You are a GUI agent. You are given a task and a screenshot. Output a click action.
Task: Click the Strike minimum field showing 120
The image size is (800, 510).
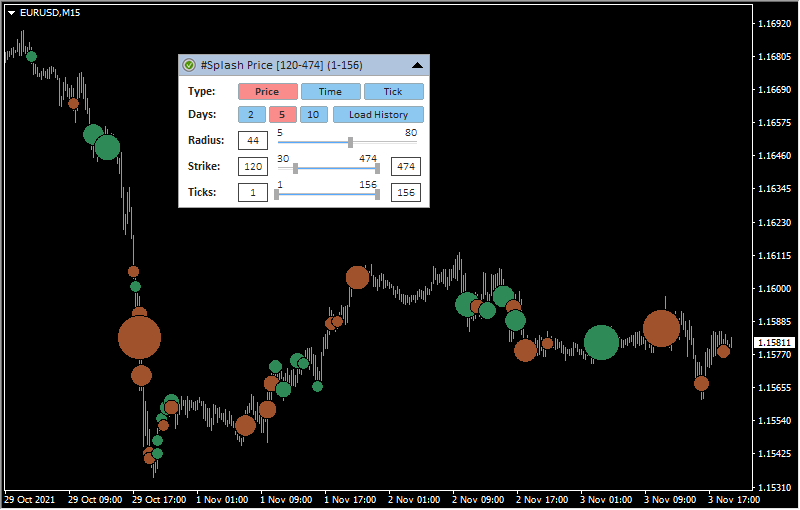tap(253, 167)
